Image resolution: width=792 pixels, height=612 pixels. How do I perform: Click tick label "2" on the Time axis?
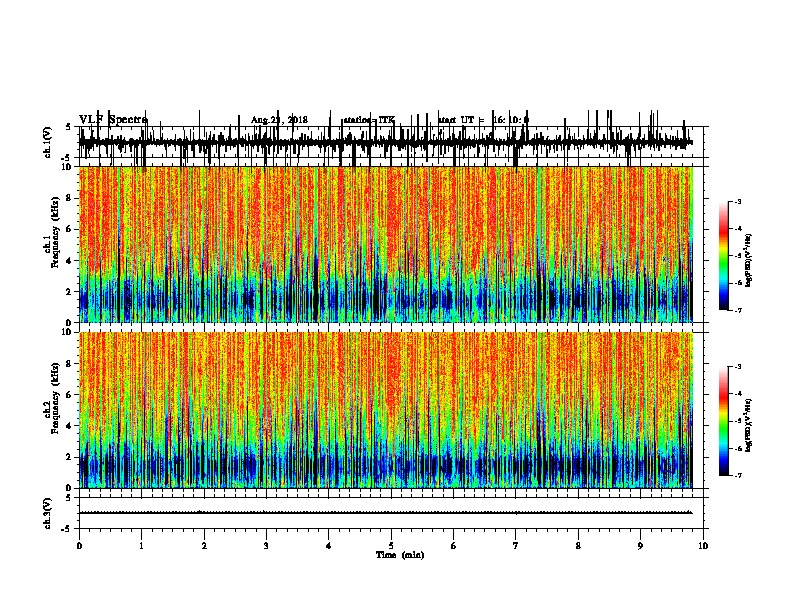click(x=204, y=546)
